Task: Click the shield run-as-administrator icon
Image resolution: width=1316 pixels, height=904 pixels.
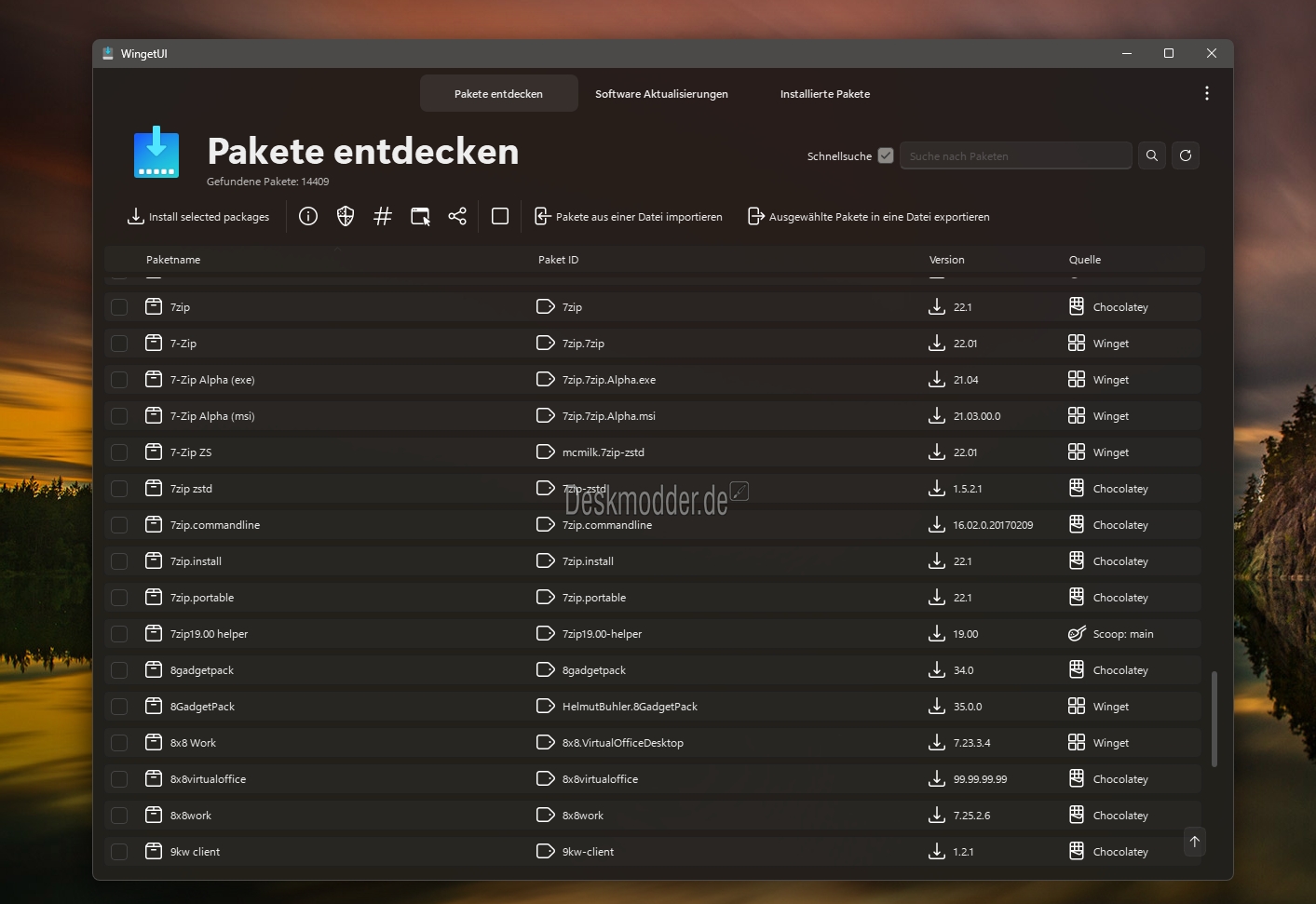Action: [346, 216]
